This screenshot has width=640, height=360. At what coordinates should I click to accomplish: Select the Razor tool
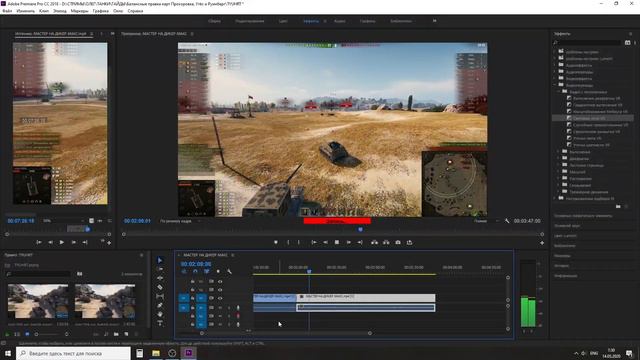(160, 287)
